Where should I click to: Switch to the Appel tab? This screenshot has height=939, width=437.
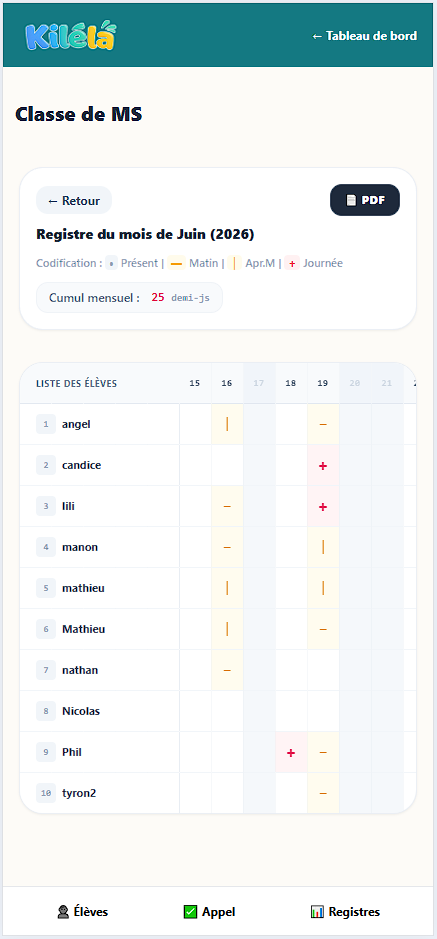[209, 912]
